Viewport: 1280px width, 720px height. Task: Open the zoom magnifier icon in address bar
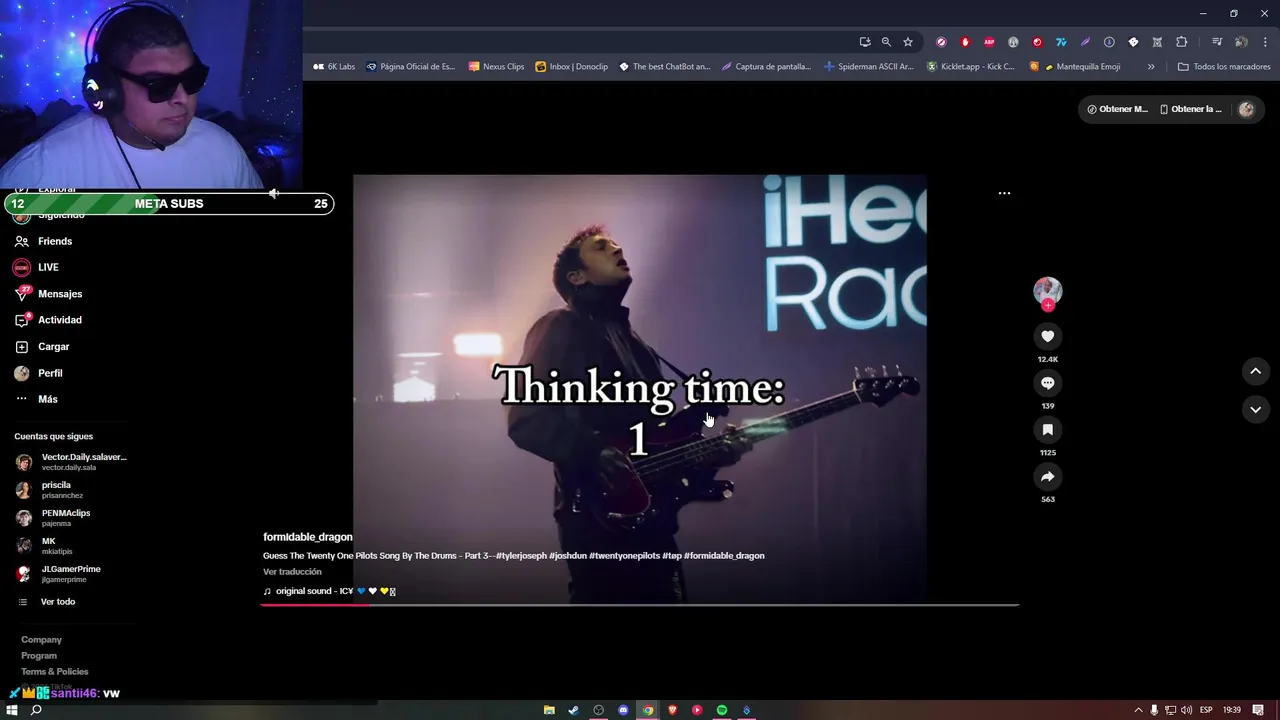point(886,42)
